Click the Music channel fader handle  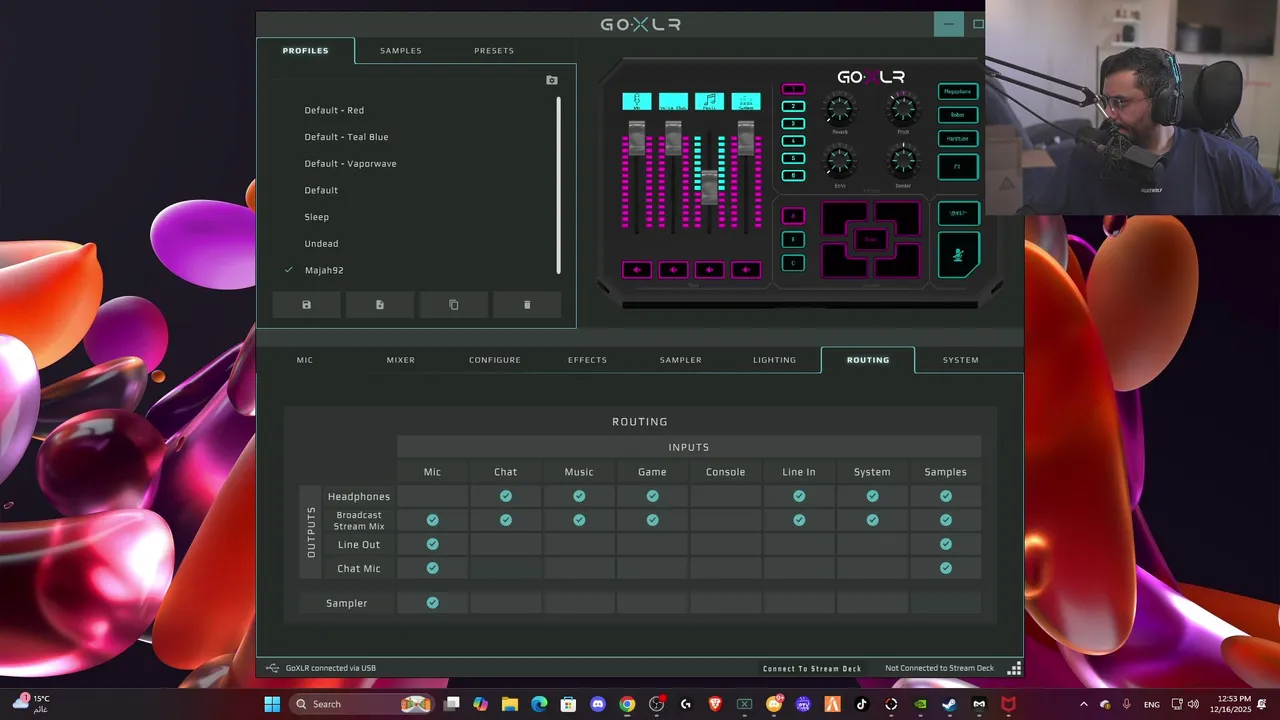pos(710,187)
